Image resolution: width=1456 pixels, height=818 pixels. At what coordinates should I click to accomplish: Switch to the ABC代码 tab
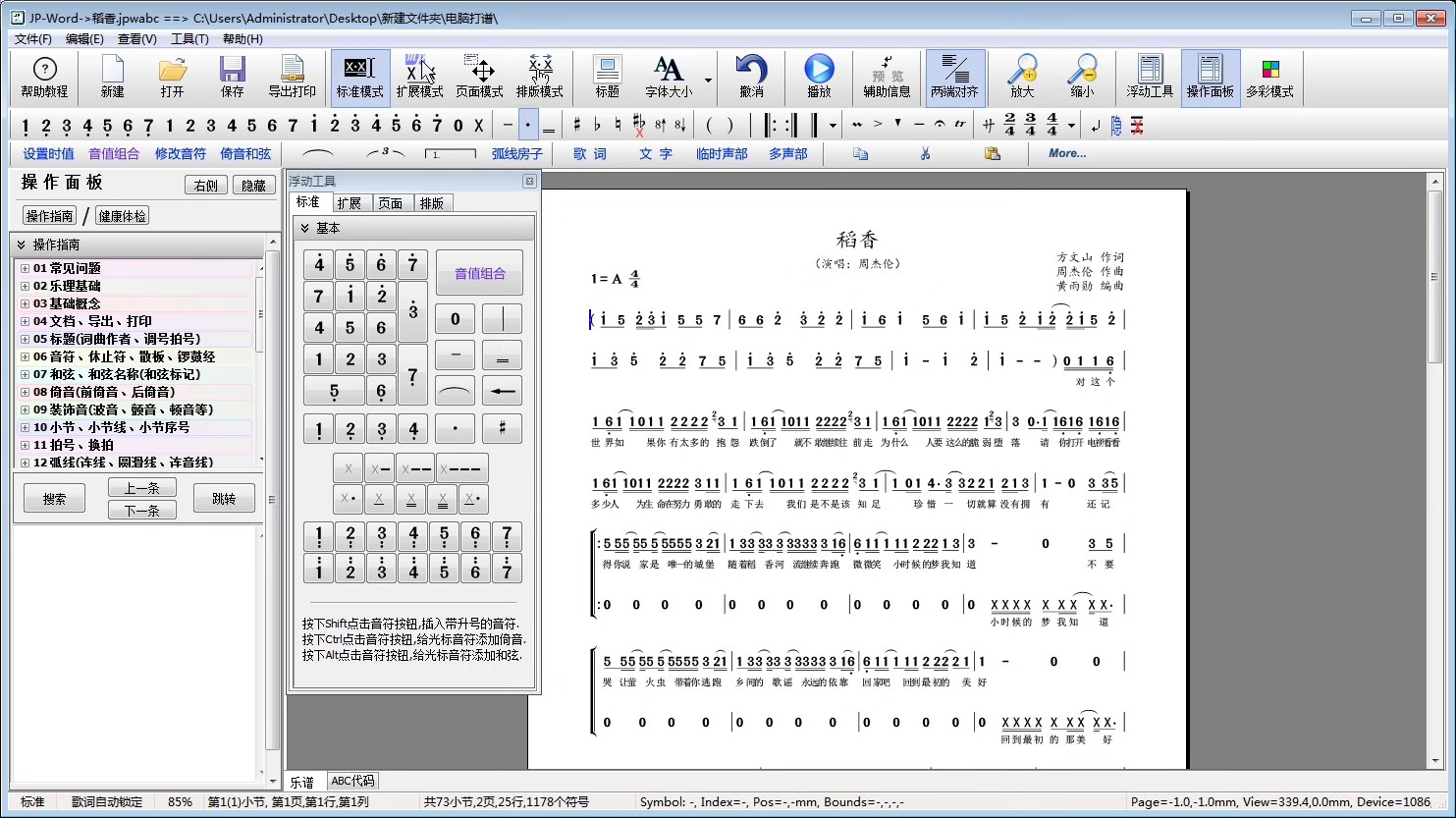point(352,781)
